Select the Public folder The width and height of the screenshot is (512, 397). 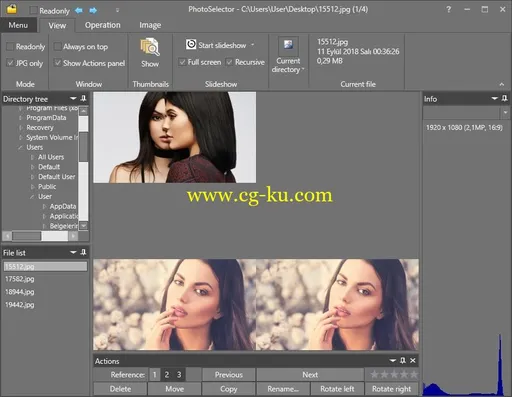[47, 187]
